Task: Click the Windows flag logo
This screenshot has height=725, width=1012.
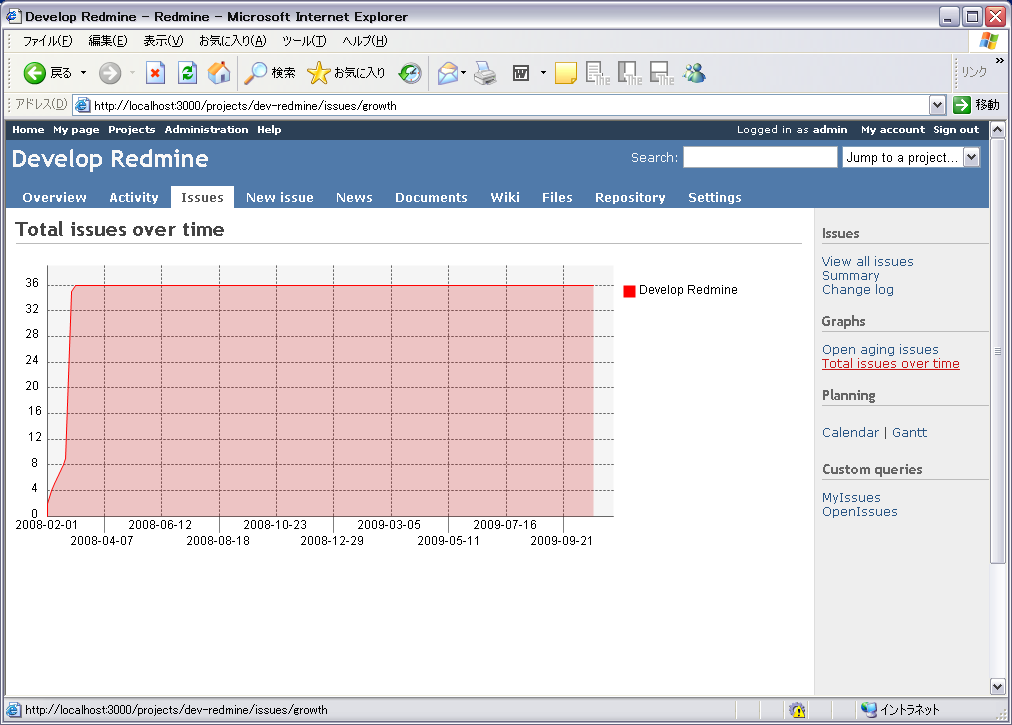Action: 988,41
